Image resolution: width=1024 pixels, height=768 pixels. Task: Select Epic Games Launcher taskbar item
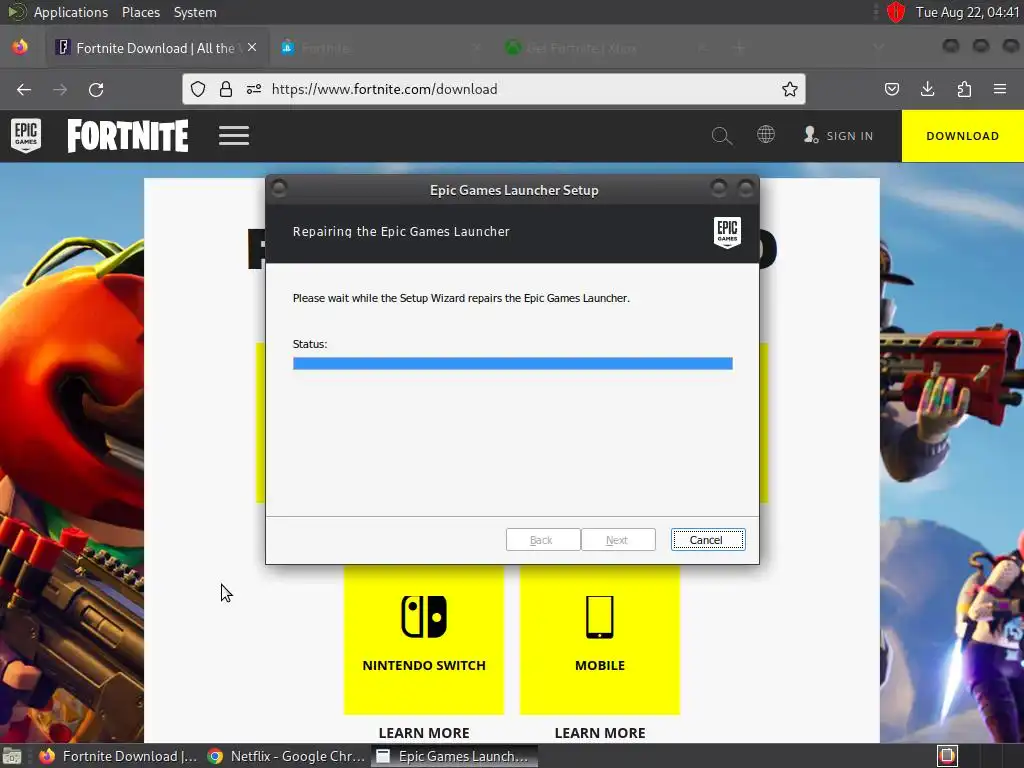click(x=455, y=756)
